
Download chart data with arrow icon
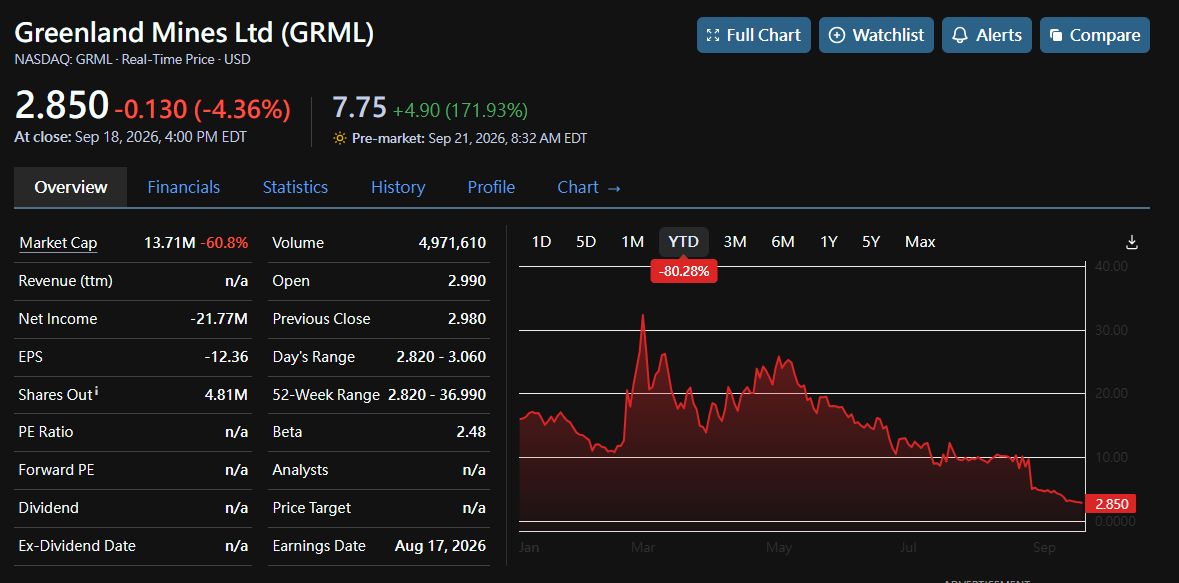tap(1132, 242)
